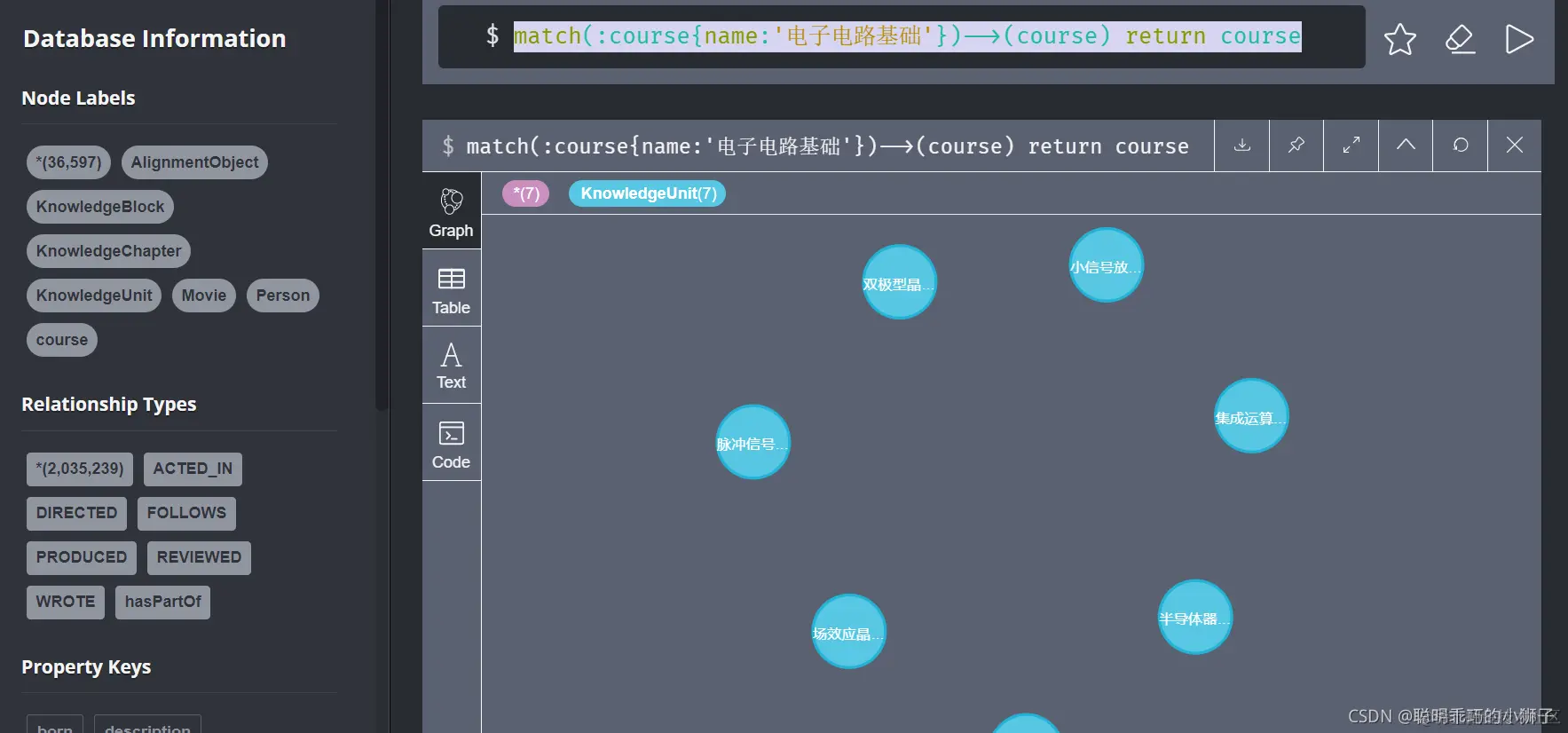Select the *(7) result label badge
Image resolution: width=1568 pixels, height=733 pixels.
[526, 193]
